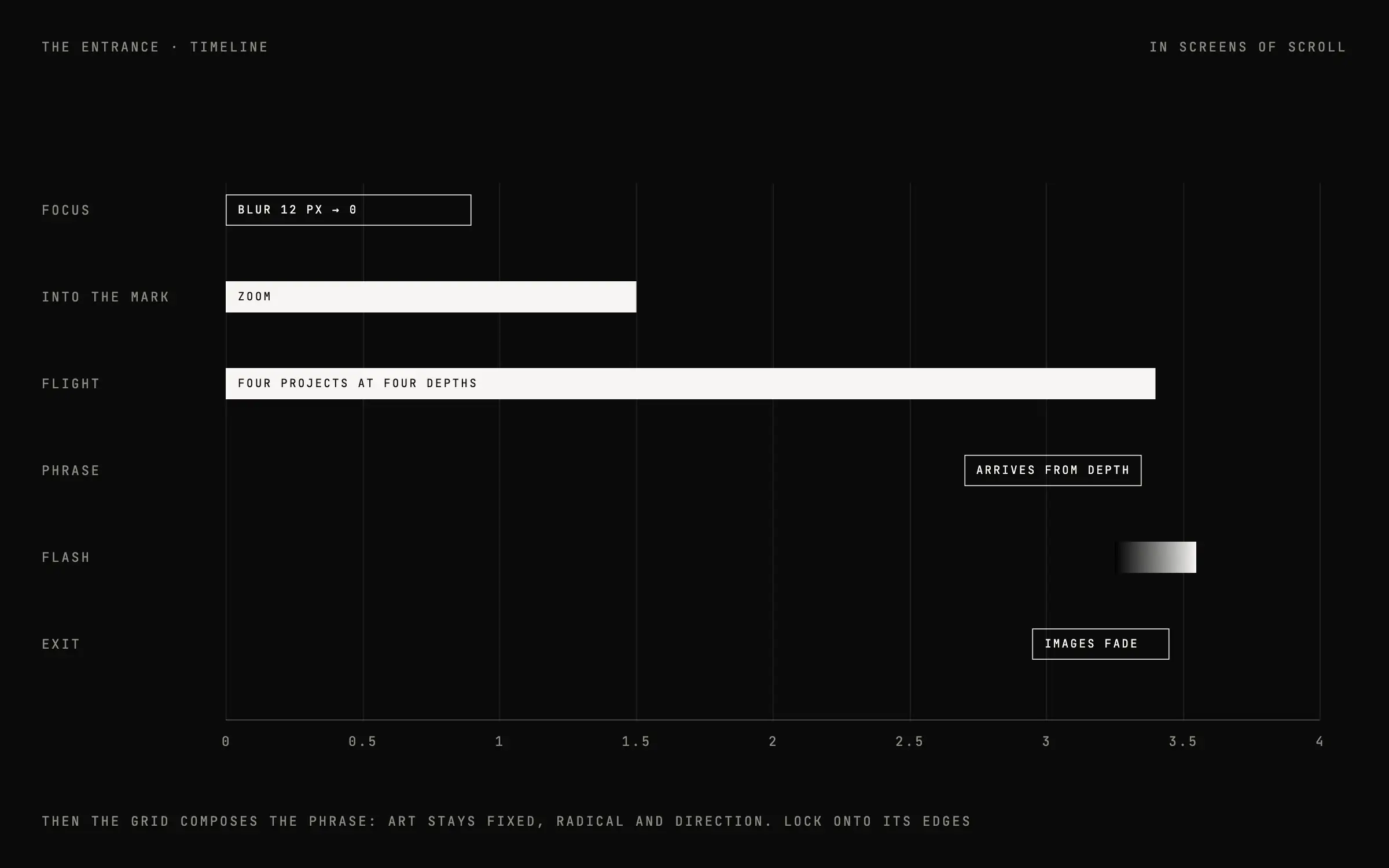Click the axis tick label 4
1389x868 pixels.
point(1320,741)
